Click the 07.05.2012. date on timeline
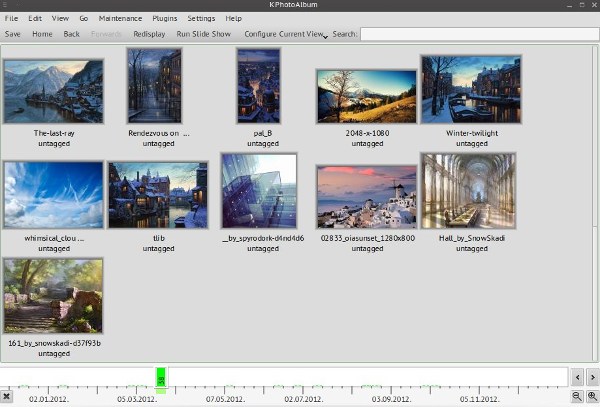Viewport: 600px width, 407px height. coord(225,399)
